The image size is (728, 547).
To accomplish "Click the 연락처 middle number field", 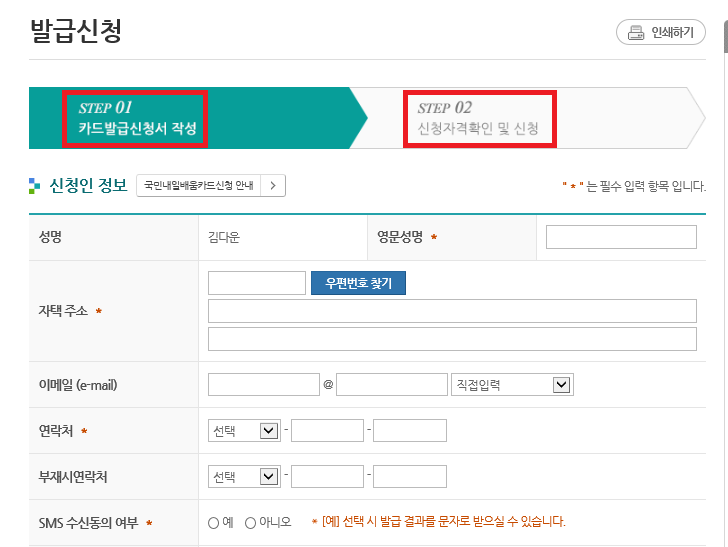I will click(327, 430).
